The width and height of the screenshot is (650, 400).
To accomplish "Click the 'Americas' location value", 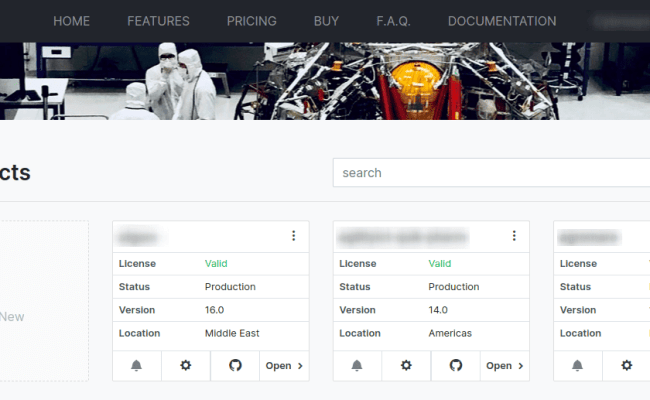I will point(450,333).
